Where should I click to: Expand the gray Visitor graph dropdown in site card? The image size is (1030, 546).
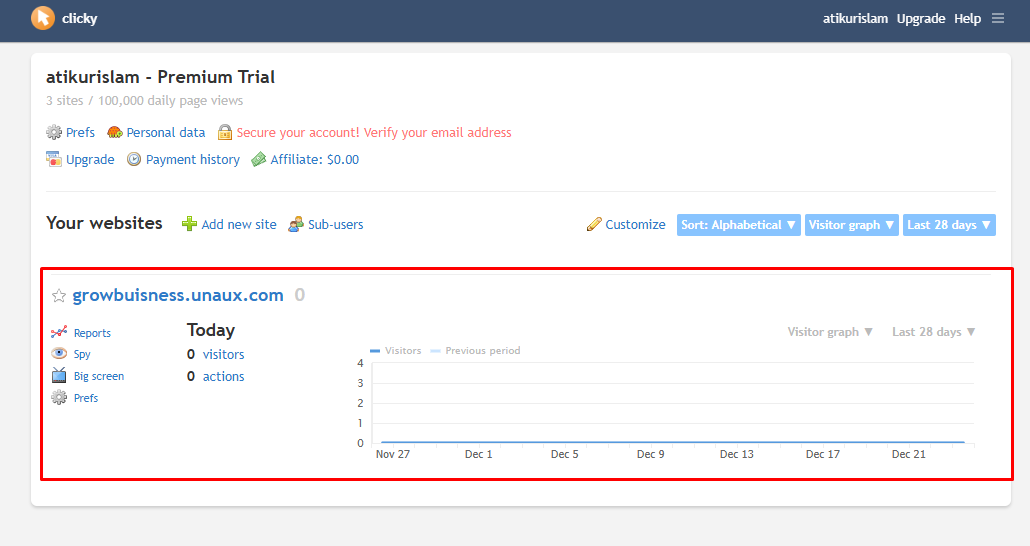pos(830,332)
